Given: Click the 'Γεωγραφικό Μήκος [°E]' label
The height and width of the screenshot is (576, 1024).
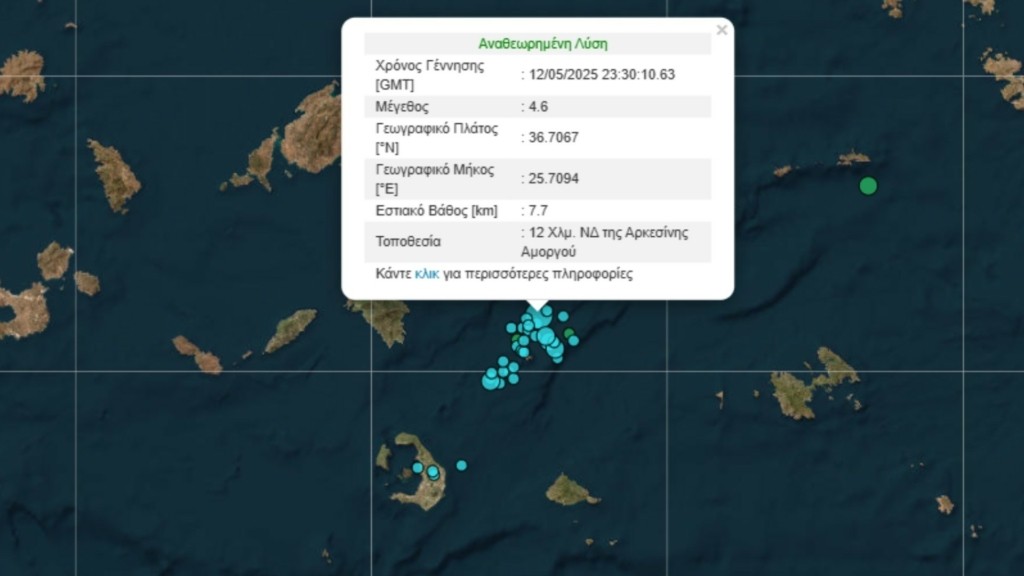Looking at the screenshot, I should click(x=435, y=179).
